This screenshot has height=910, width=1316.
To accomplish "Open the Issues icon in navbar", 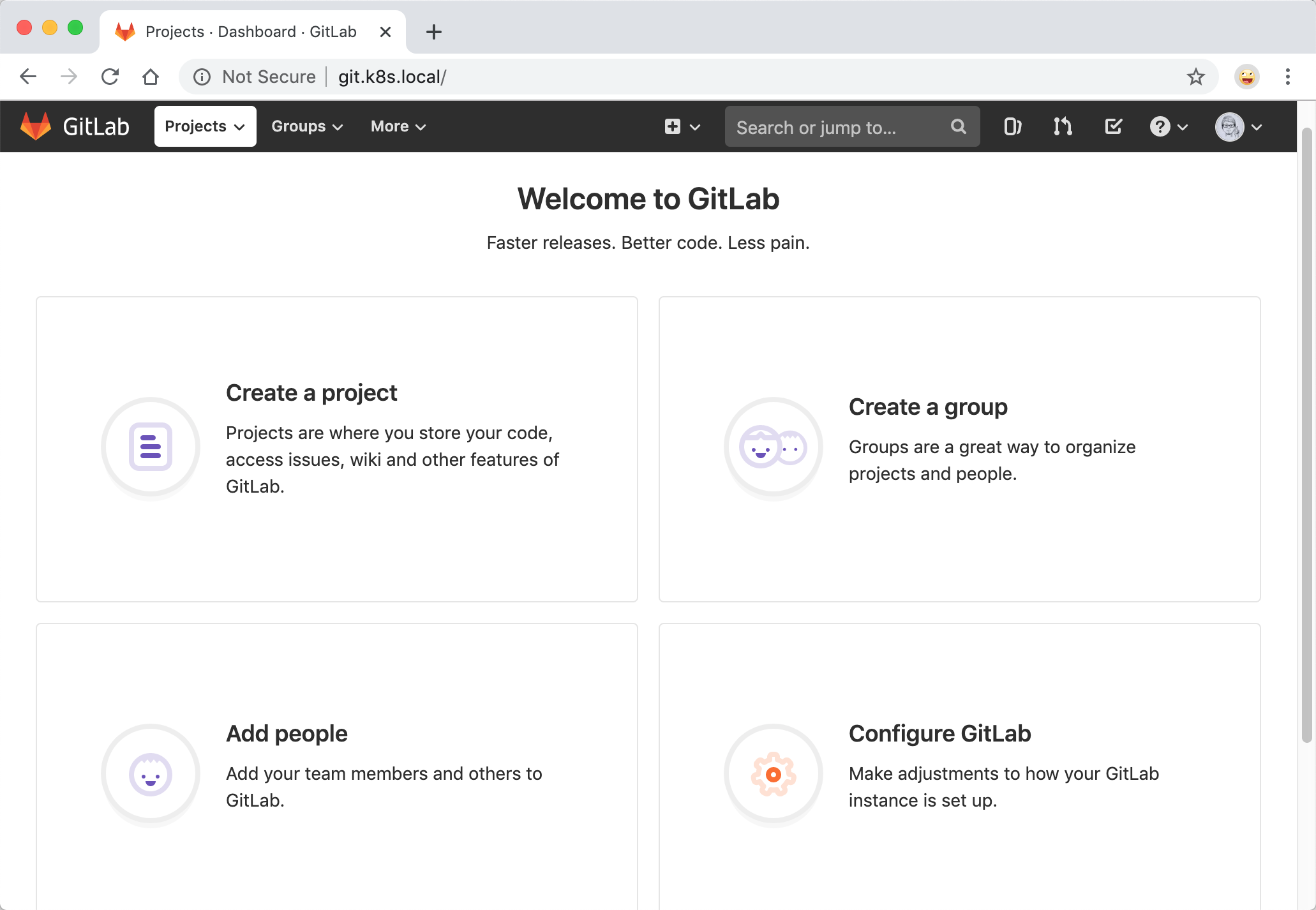I will pyautogui.click(x=1013, y=126).
